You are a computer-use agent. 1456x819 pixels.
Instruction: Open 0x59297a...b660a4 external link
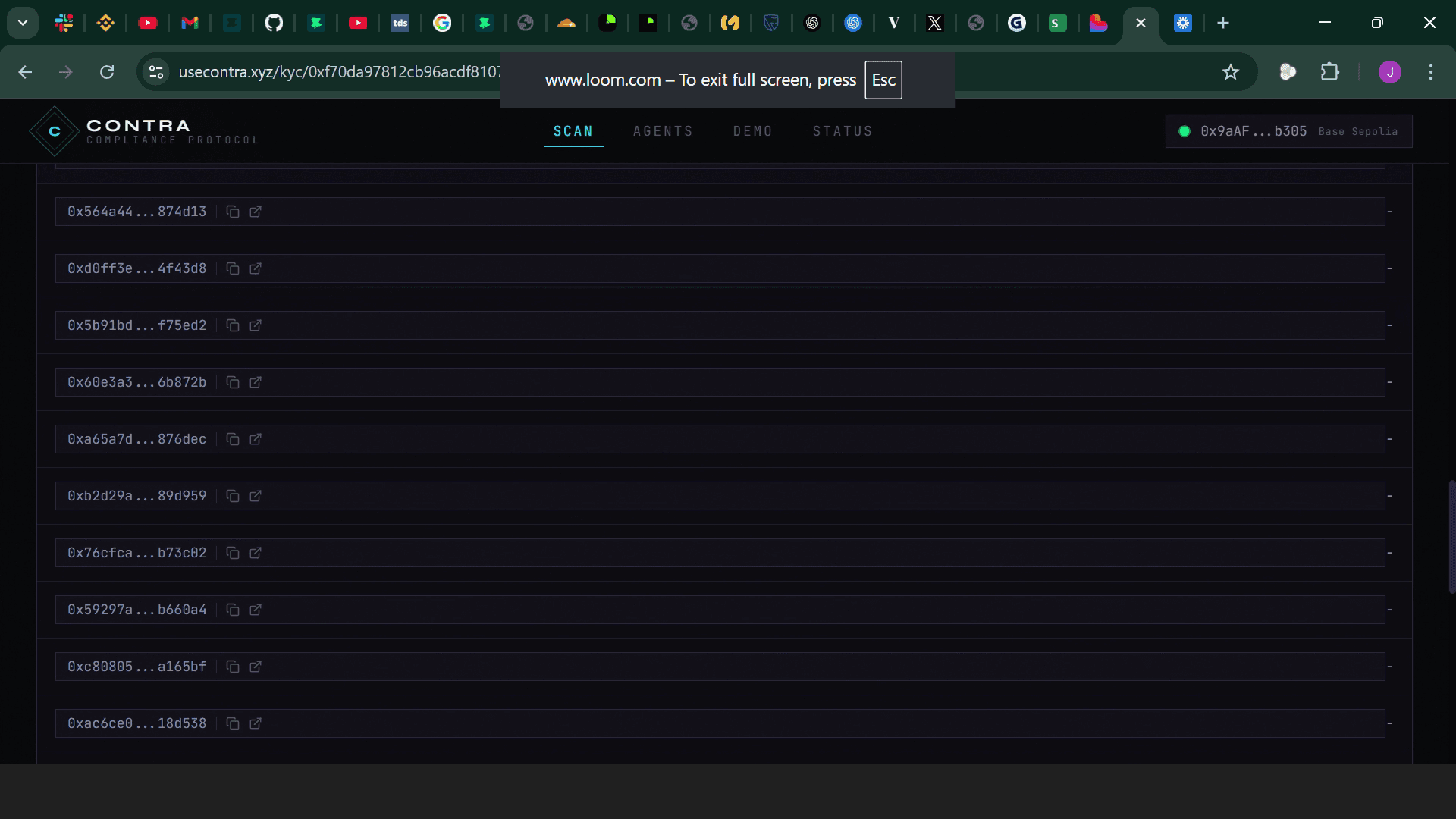(x=256, y=610)
